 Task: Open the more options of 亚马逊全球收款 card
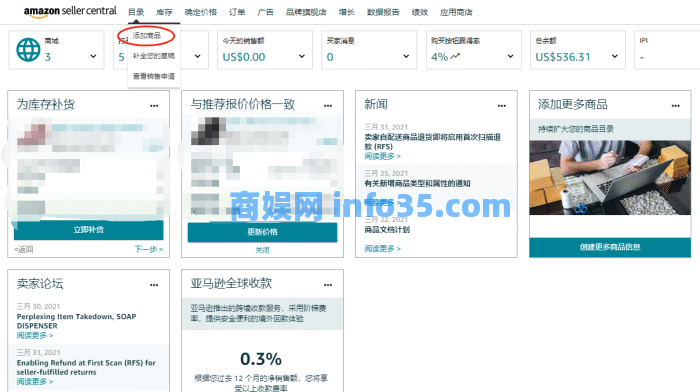click(x=328, y=285)
